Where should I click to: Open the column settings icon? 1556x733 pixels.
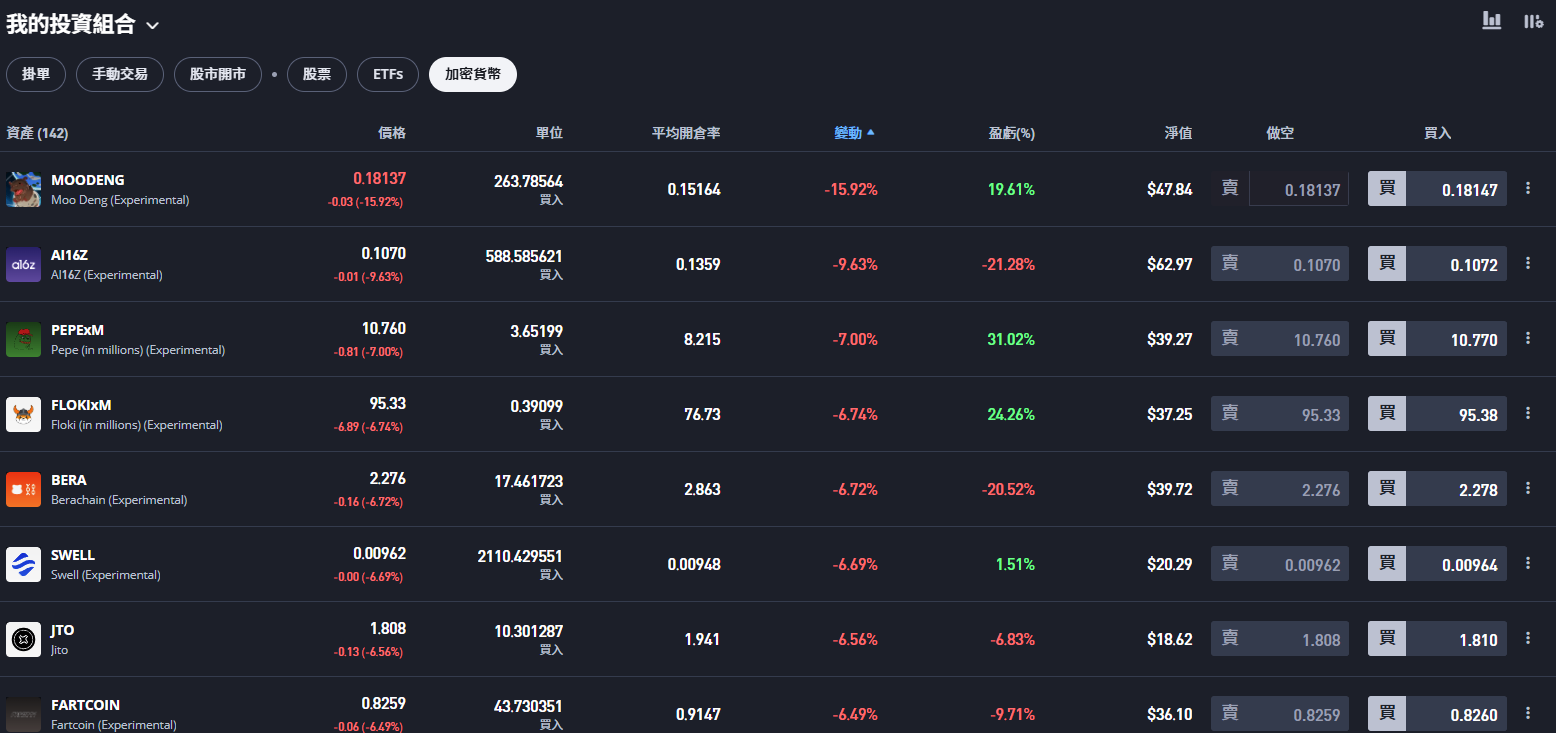[1533, 20]
